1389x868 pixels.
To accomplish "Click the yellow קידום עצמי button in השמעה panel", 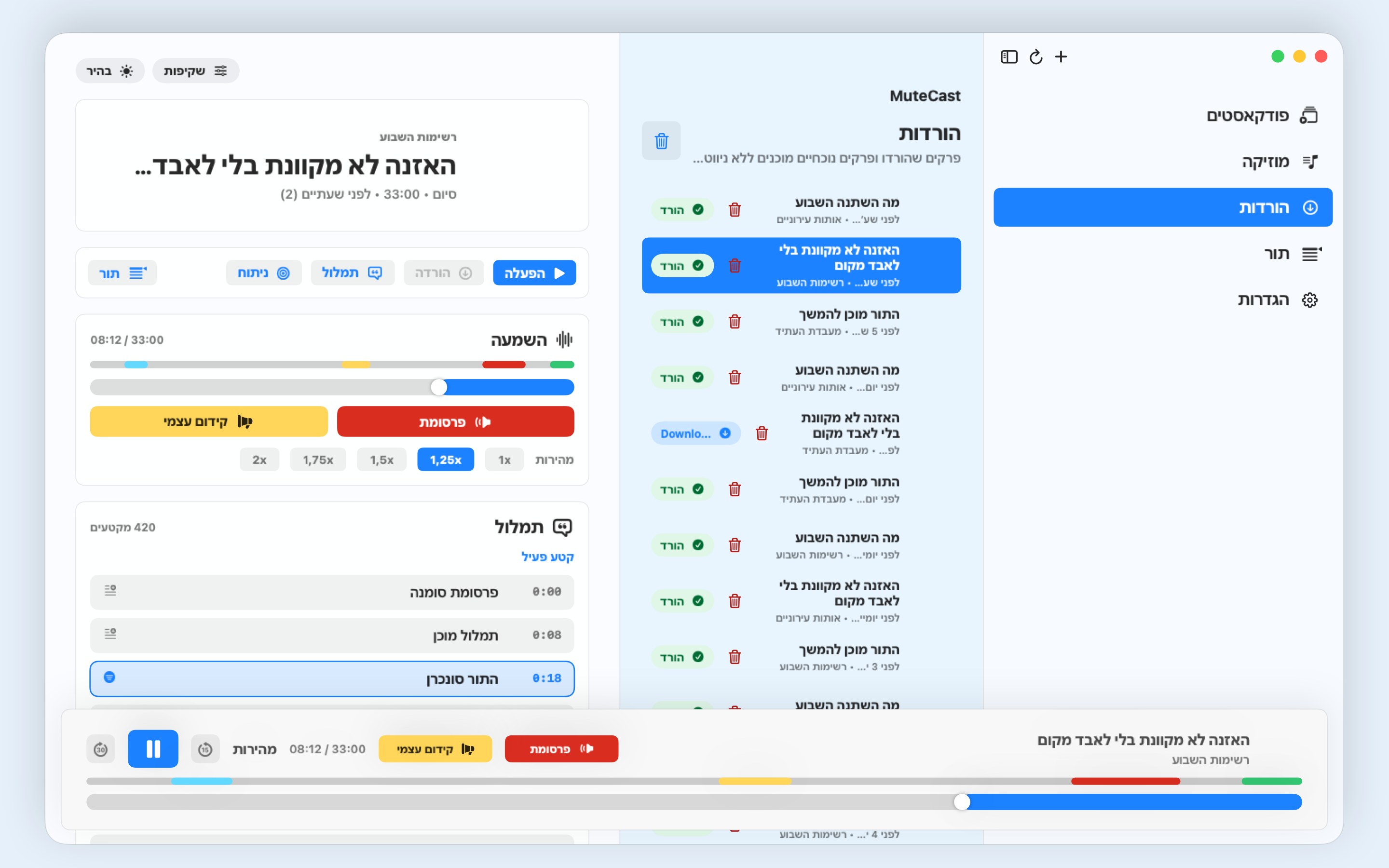I will 209,422.
